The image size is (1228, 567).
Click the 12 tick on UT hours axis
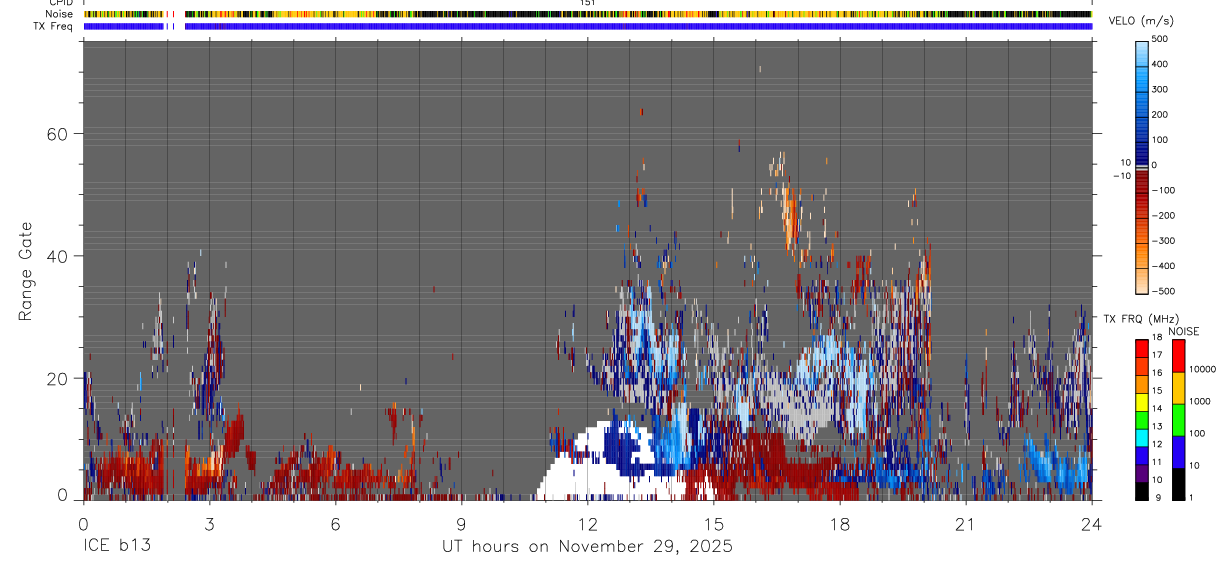click(587, 523)
